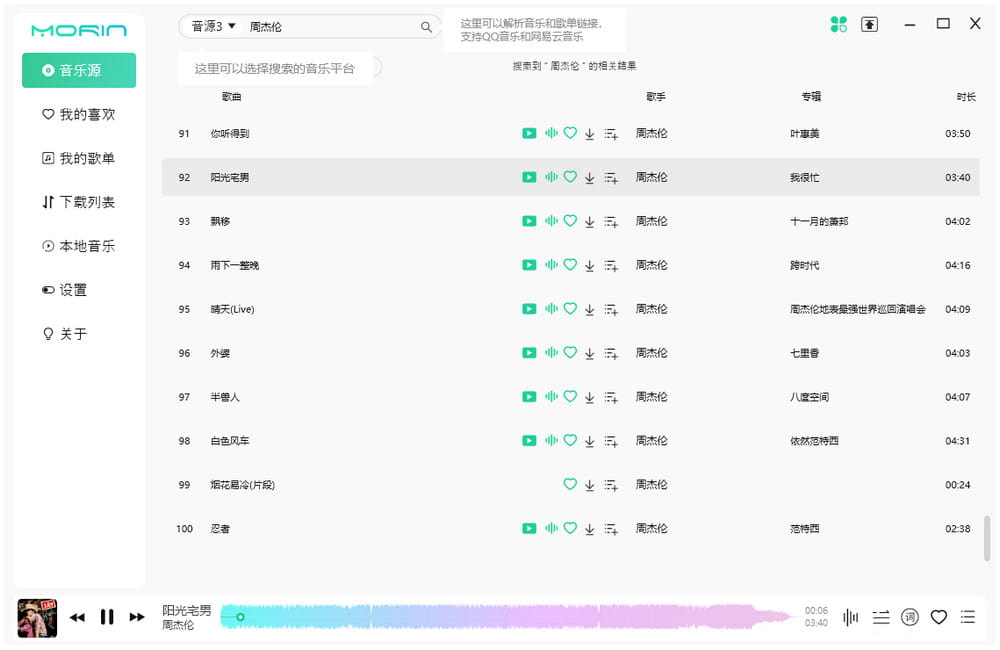Toggle like for the playing track
This screenshot has height=650, width=1000.
(x=938, y=617)
